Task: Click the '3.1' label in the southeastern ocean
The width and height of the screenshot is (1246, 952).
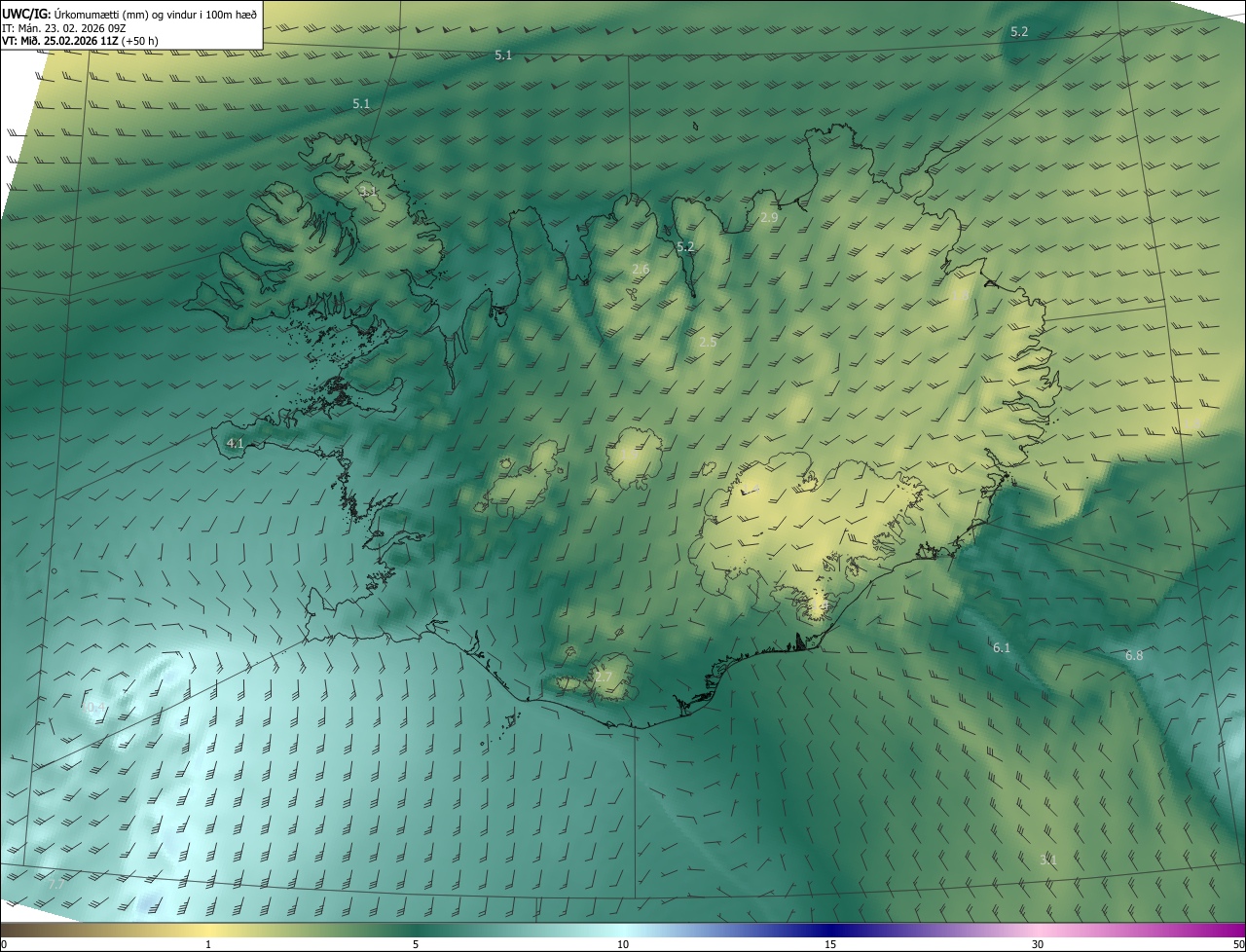Action: point(1048,860)
